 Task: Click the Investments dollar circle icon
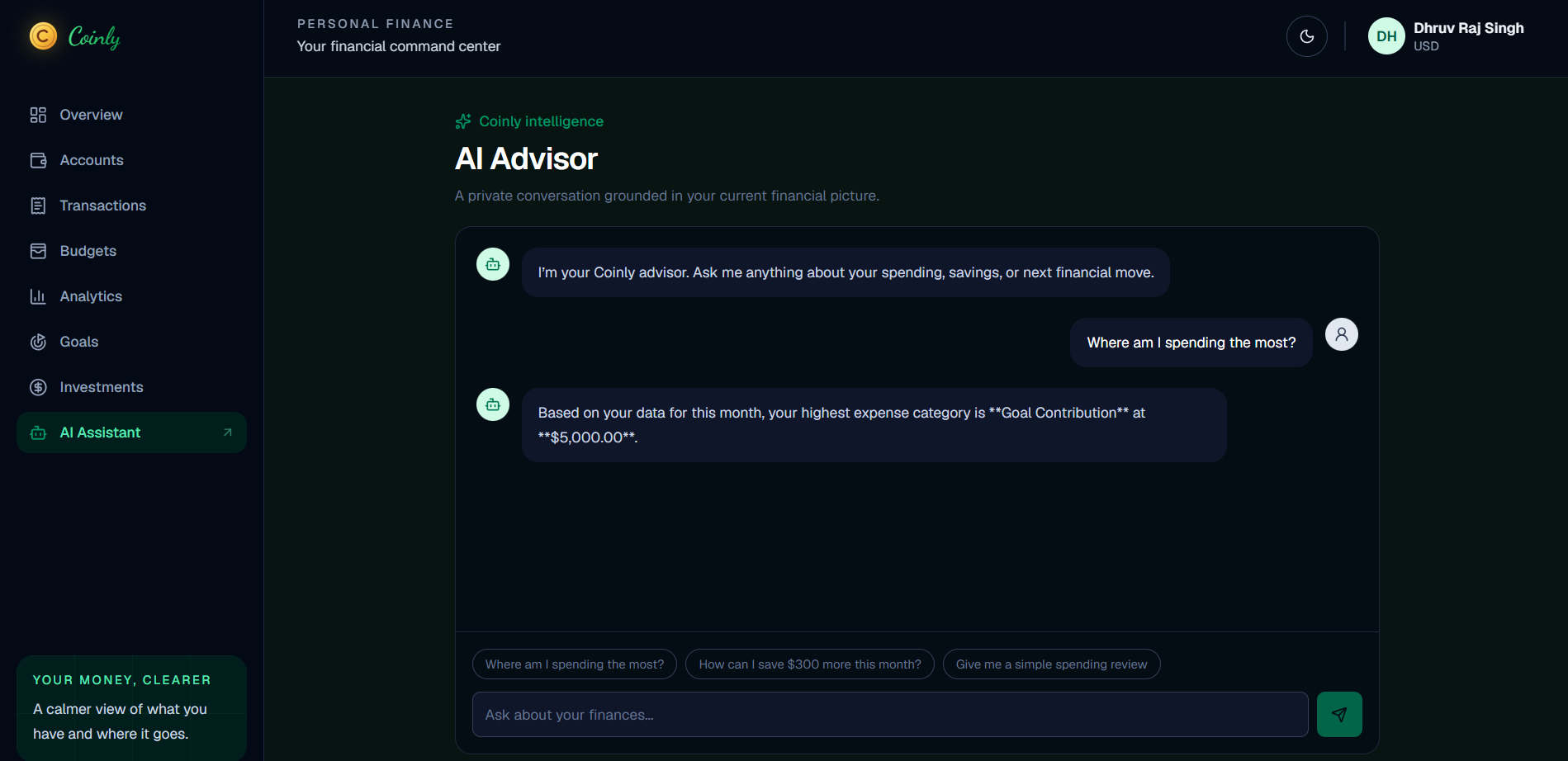click(38, 387)
